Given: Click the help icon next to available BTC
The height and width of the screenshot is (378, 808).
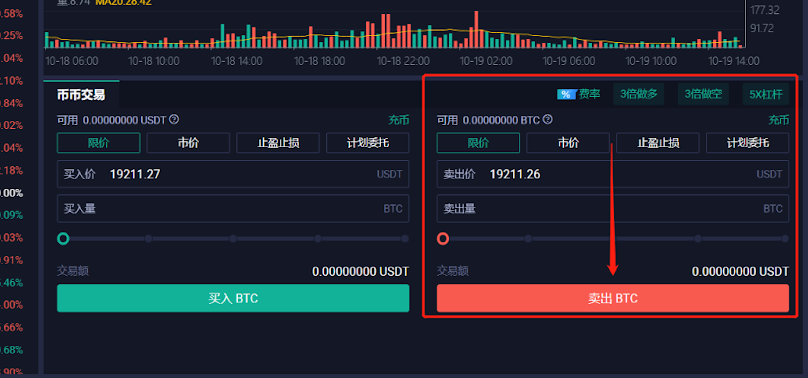Looking at the screenshot, I should pos(548,120).
